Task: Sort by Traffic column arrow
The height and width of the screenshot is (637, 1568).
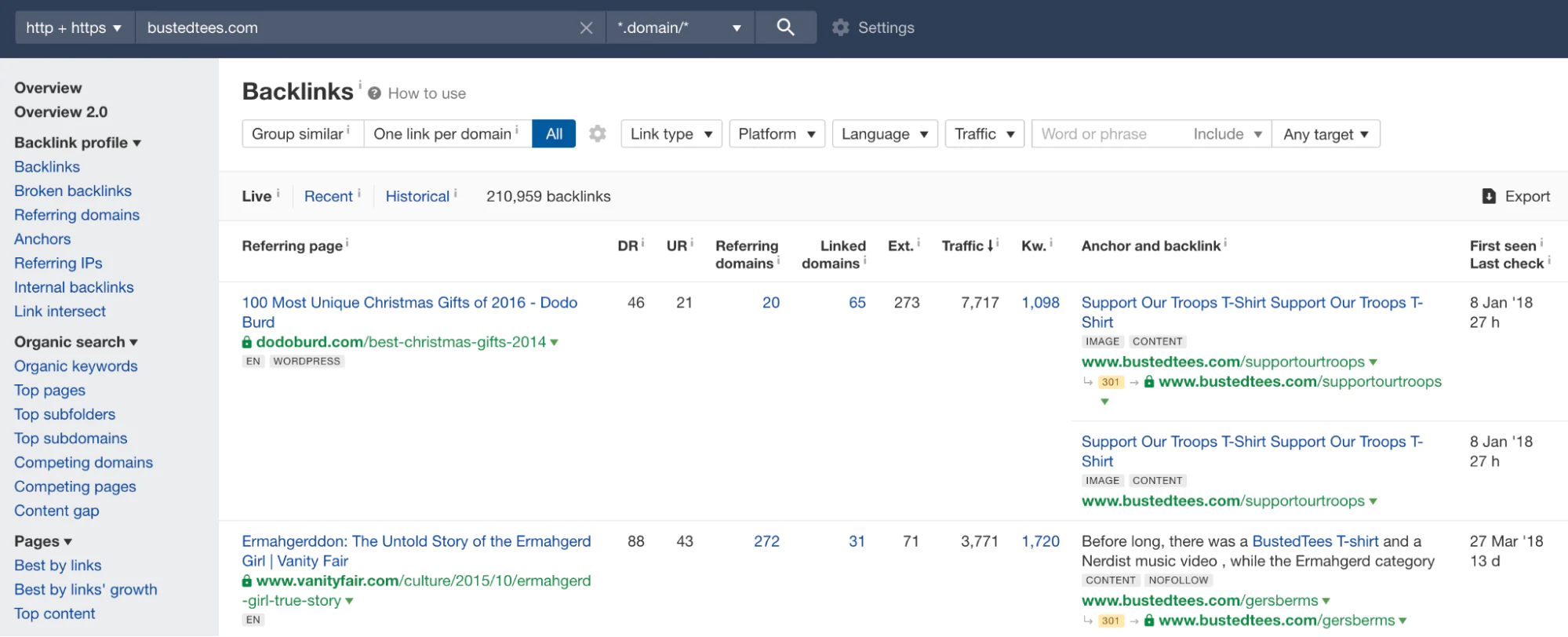Action: [x=991, y=246]
